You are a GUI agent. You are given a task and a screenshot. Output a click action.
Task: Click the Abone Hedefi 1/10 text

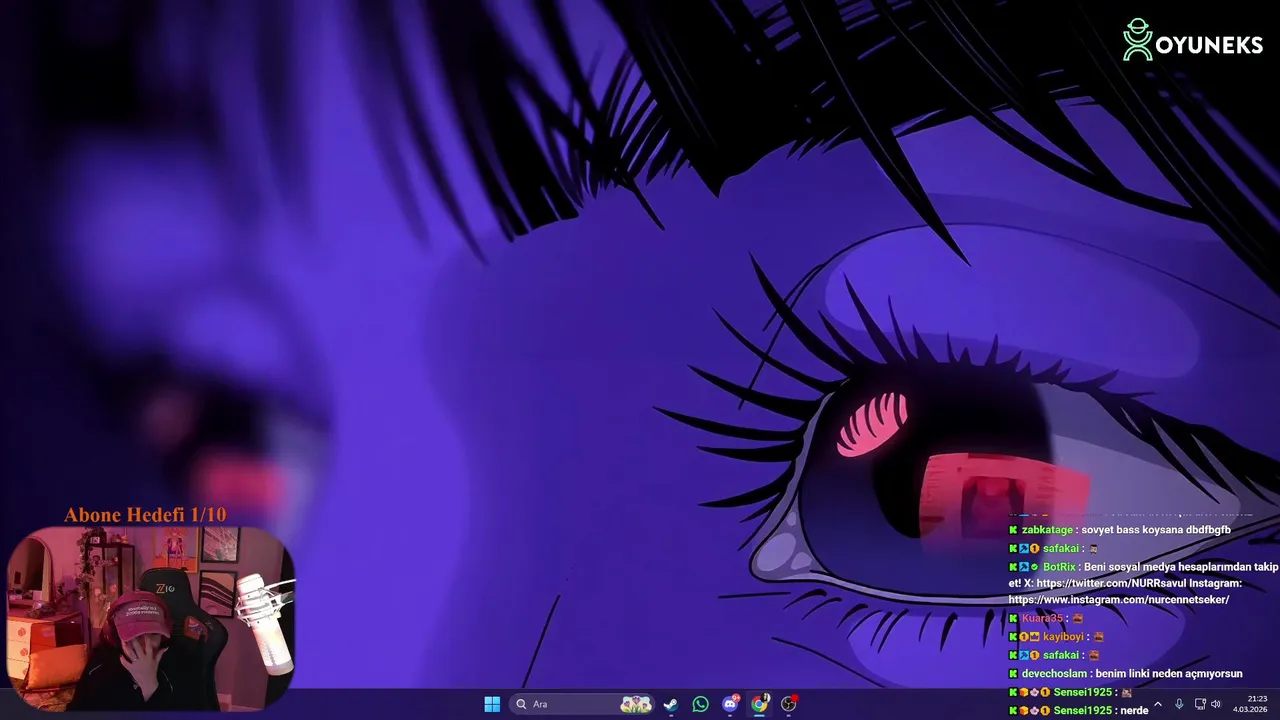tap(145, 515)
